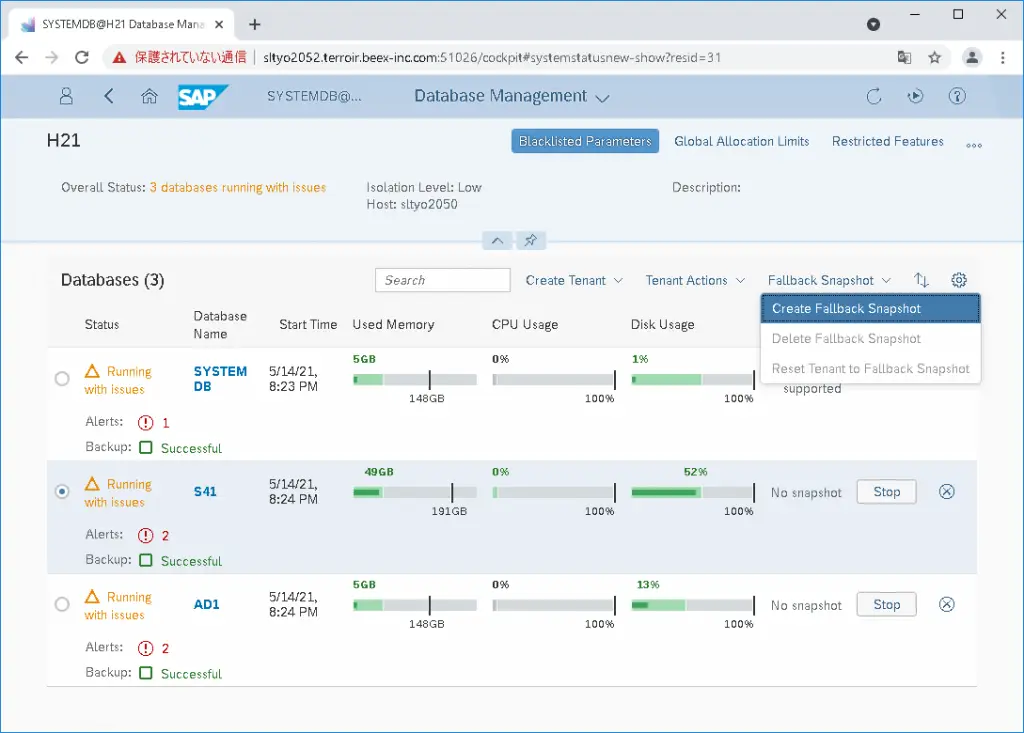Screen dimensions: 1024x733
Task: Click the Used Memory column header
Action: 393,325
